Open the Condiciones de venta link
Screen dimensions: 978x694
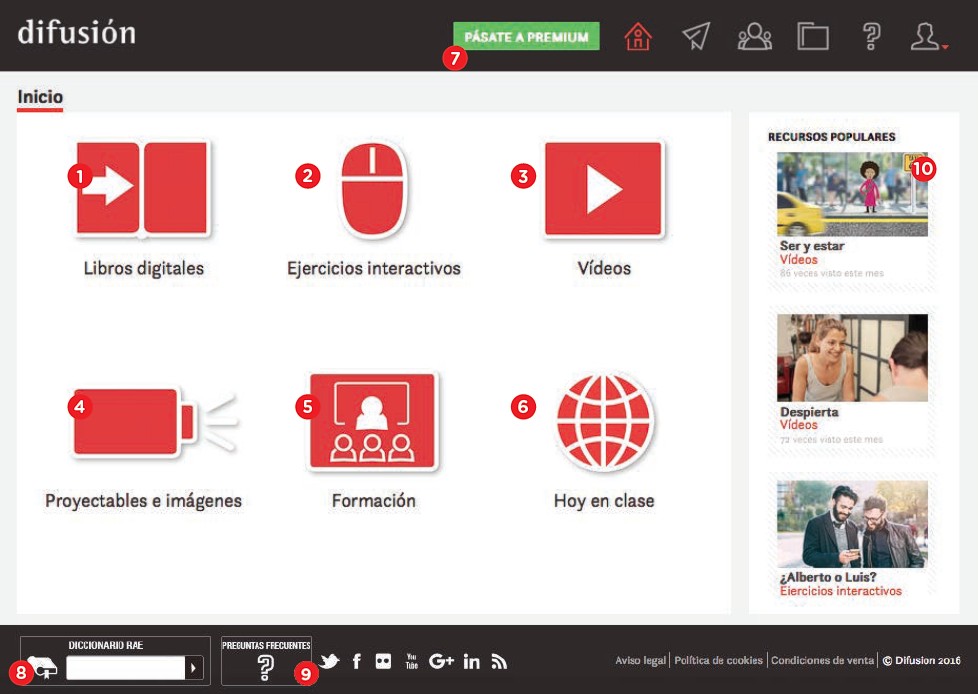pos(822,660)
